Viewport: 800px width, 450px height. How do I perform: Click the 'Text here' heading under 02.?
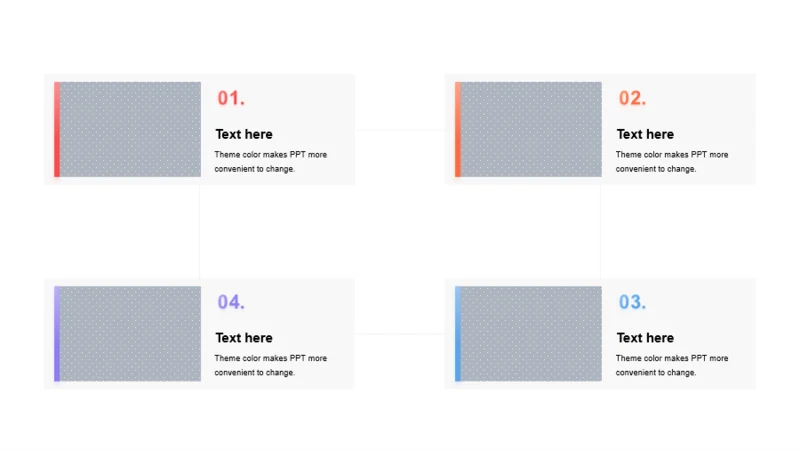tap(645, 134)
